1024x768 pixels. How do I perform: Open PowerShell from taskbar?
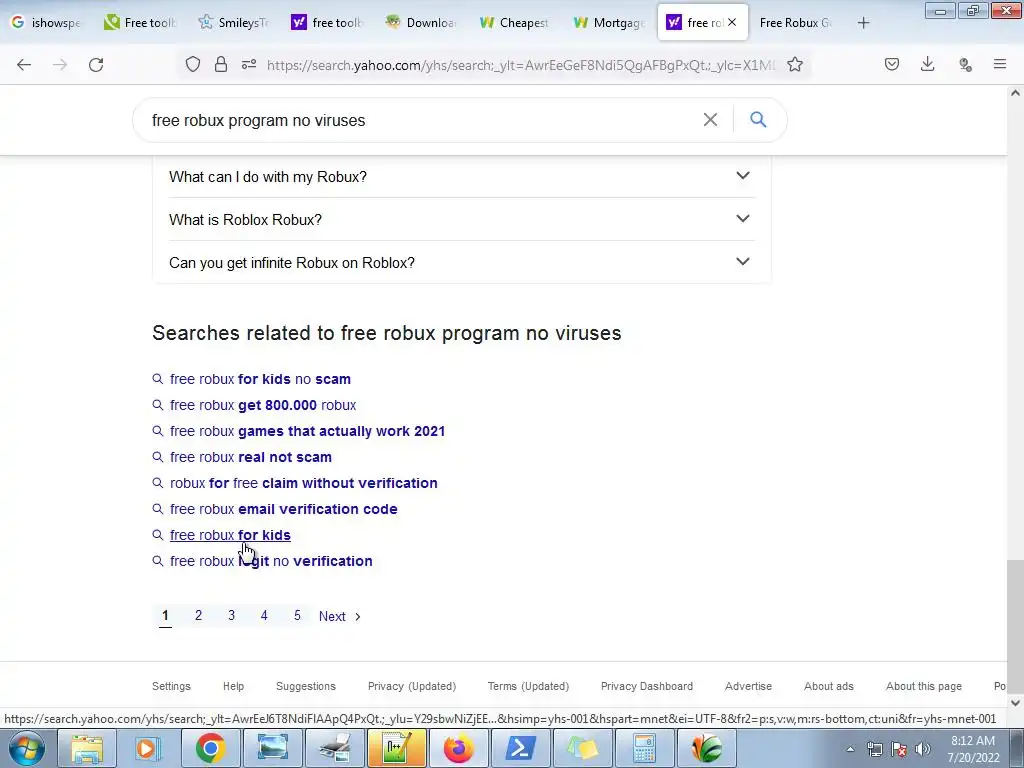pyautogui.click(x=520, y=748)
